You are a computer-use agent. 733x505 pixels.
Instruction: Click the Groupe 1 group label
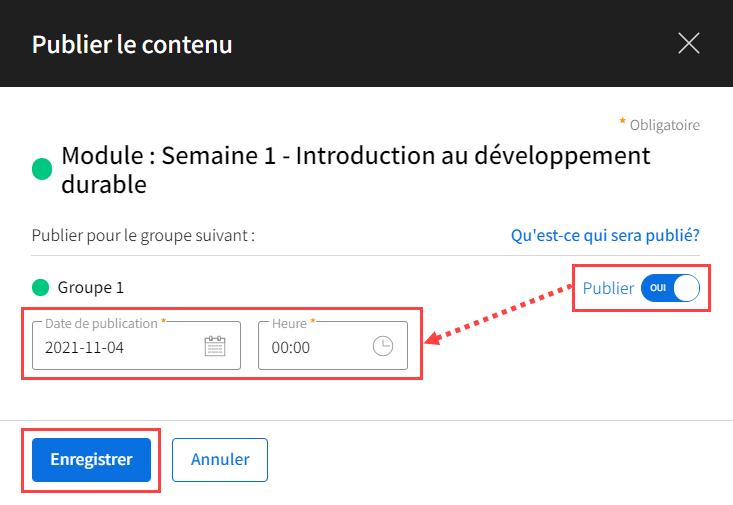(91, 288)
